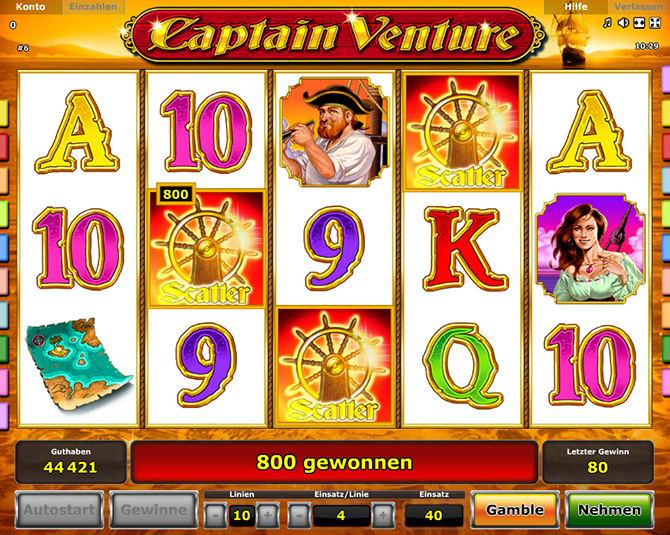This screenshot has height=535, width=670.
Task: Collect winnings with the Nehmen button
Action: pos(609,510)
